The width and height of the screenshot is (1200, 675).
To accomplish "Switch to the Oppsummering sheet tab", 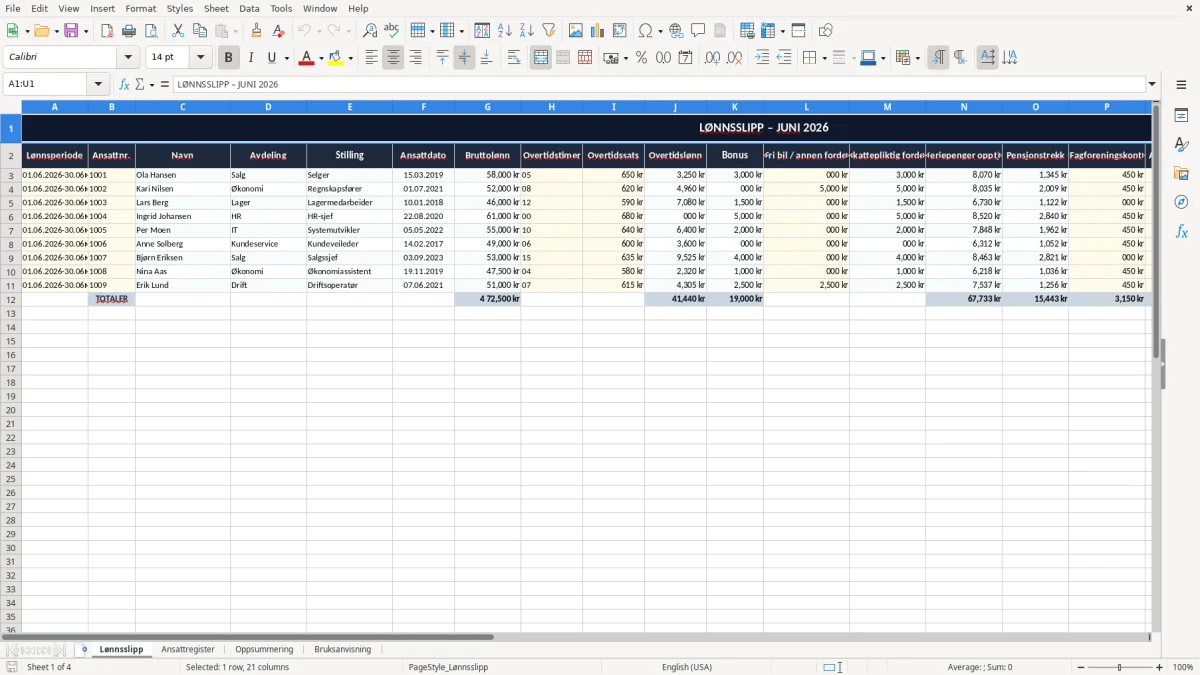I will [264, 649].
